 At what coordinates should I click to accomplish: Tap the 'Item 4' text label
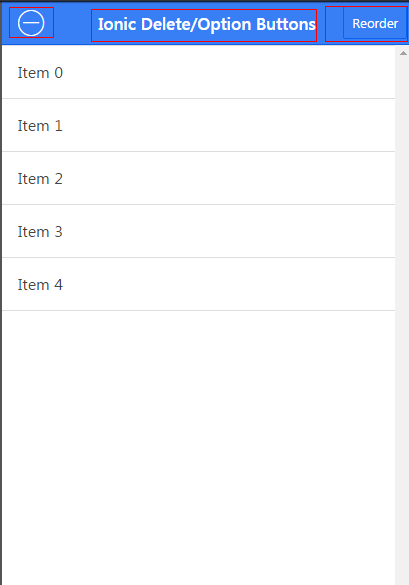click(40, 285)
